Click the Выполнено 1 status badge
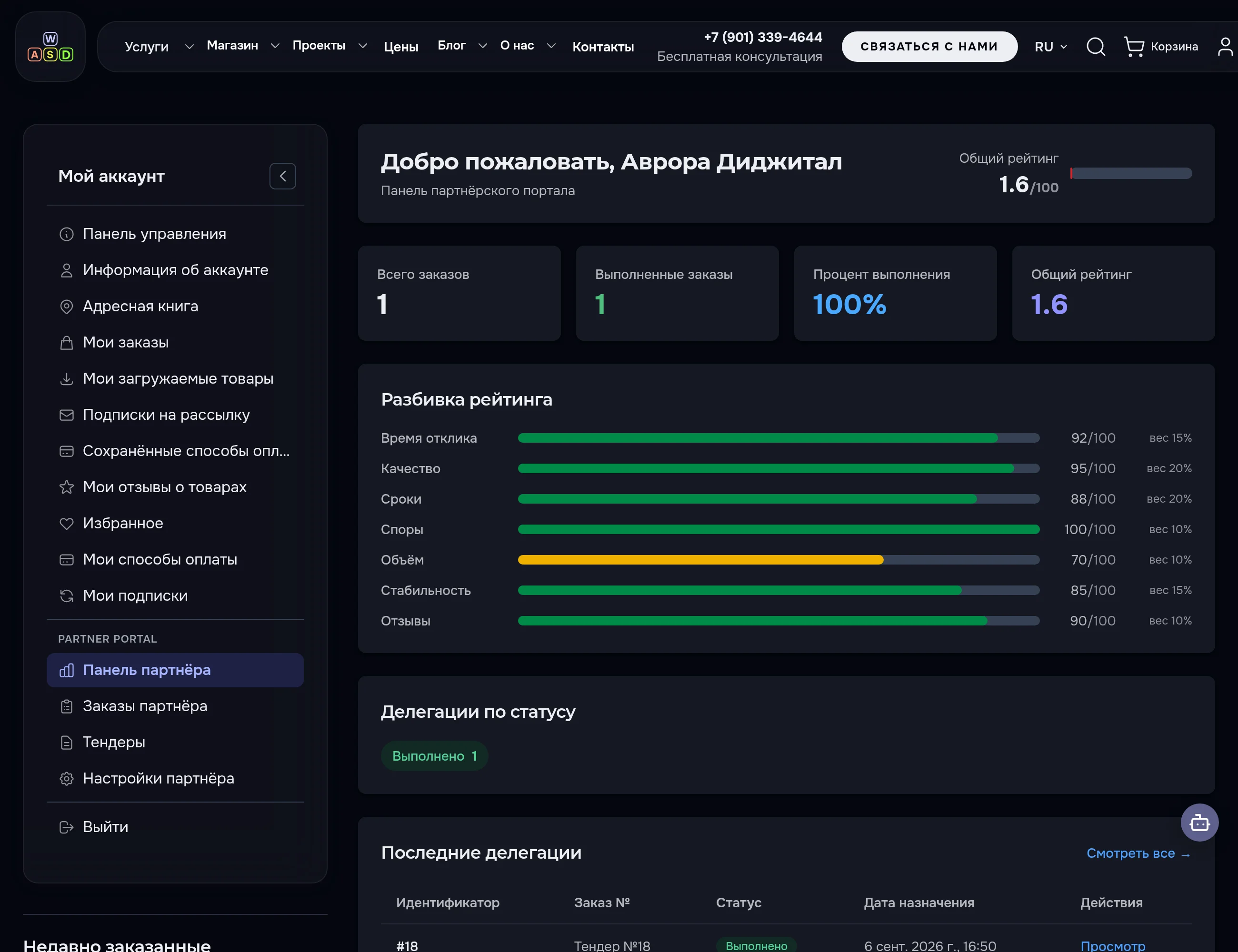The width and height of the screenshot is (1238, 952). coord(434,756)
